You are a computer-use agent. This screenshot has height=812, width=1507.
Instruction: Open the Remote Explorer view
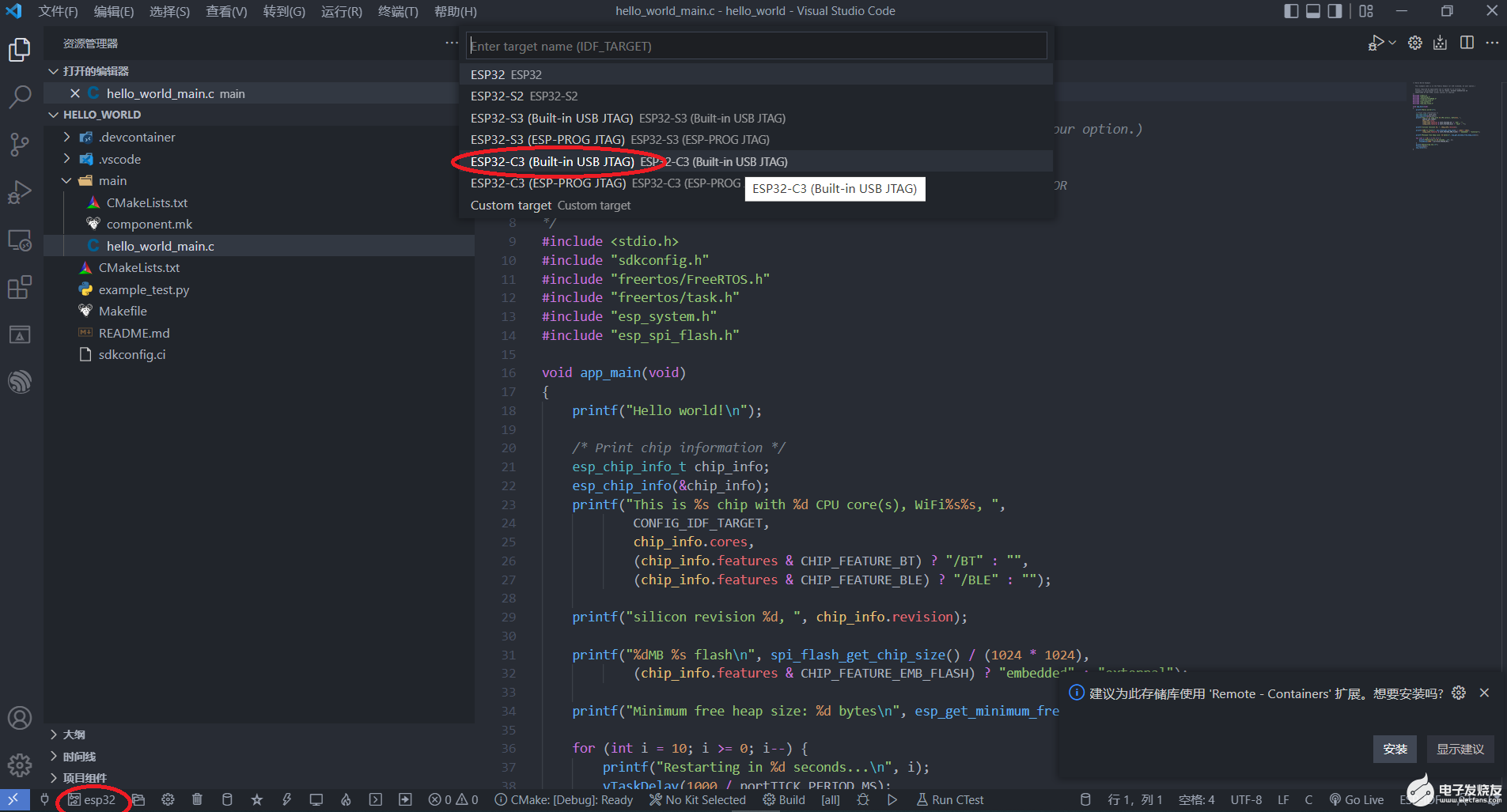tap(20, 240)
